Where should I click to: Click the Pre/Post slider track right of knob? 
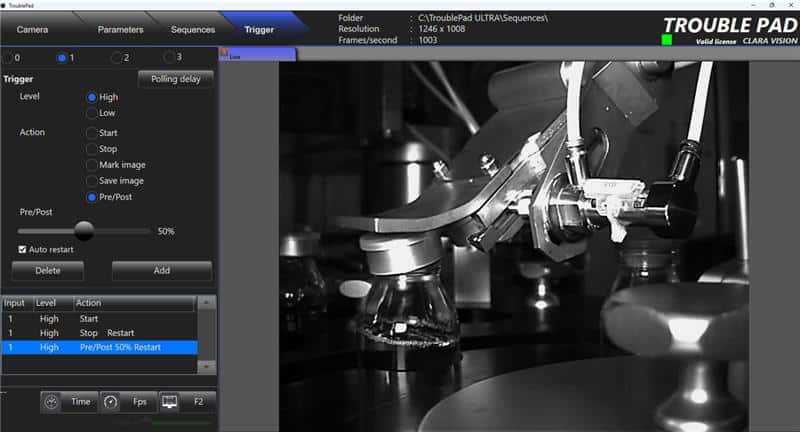[122, 231]
